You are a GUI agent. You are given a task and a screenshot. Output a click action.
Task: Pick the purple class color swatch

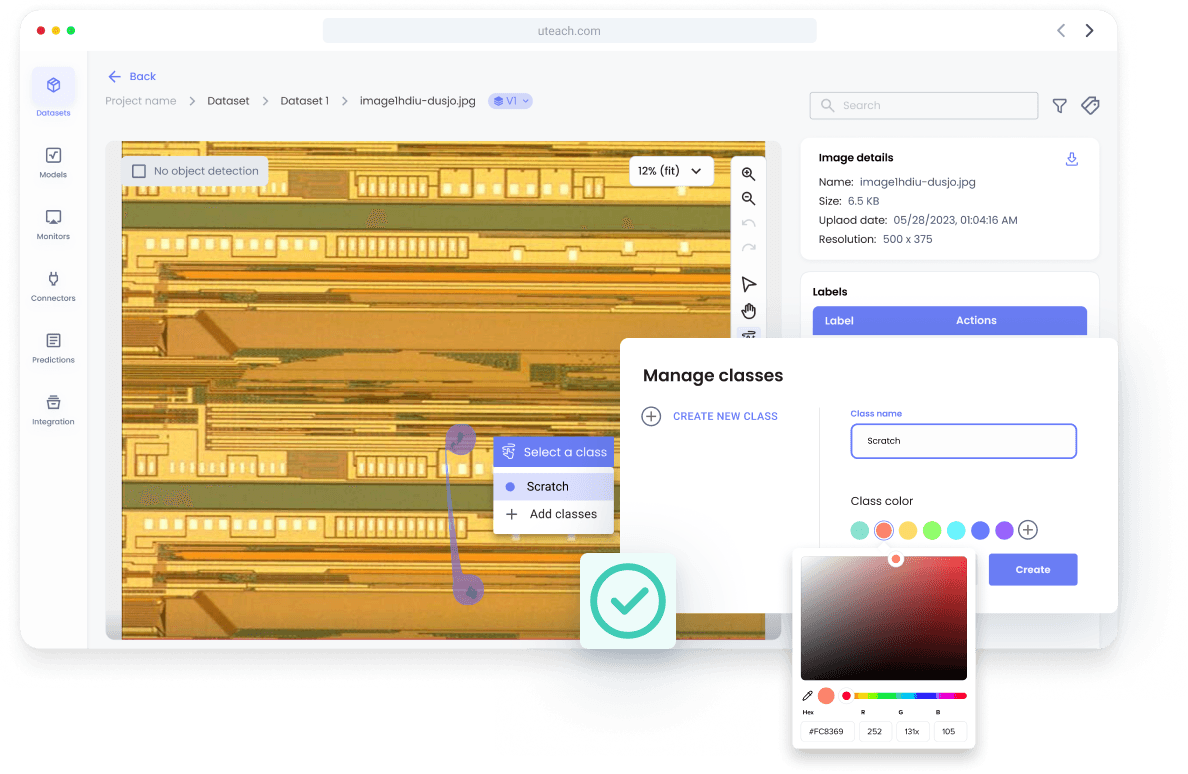(1004, 530)
